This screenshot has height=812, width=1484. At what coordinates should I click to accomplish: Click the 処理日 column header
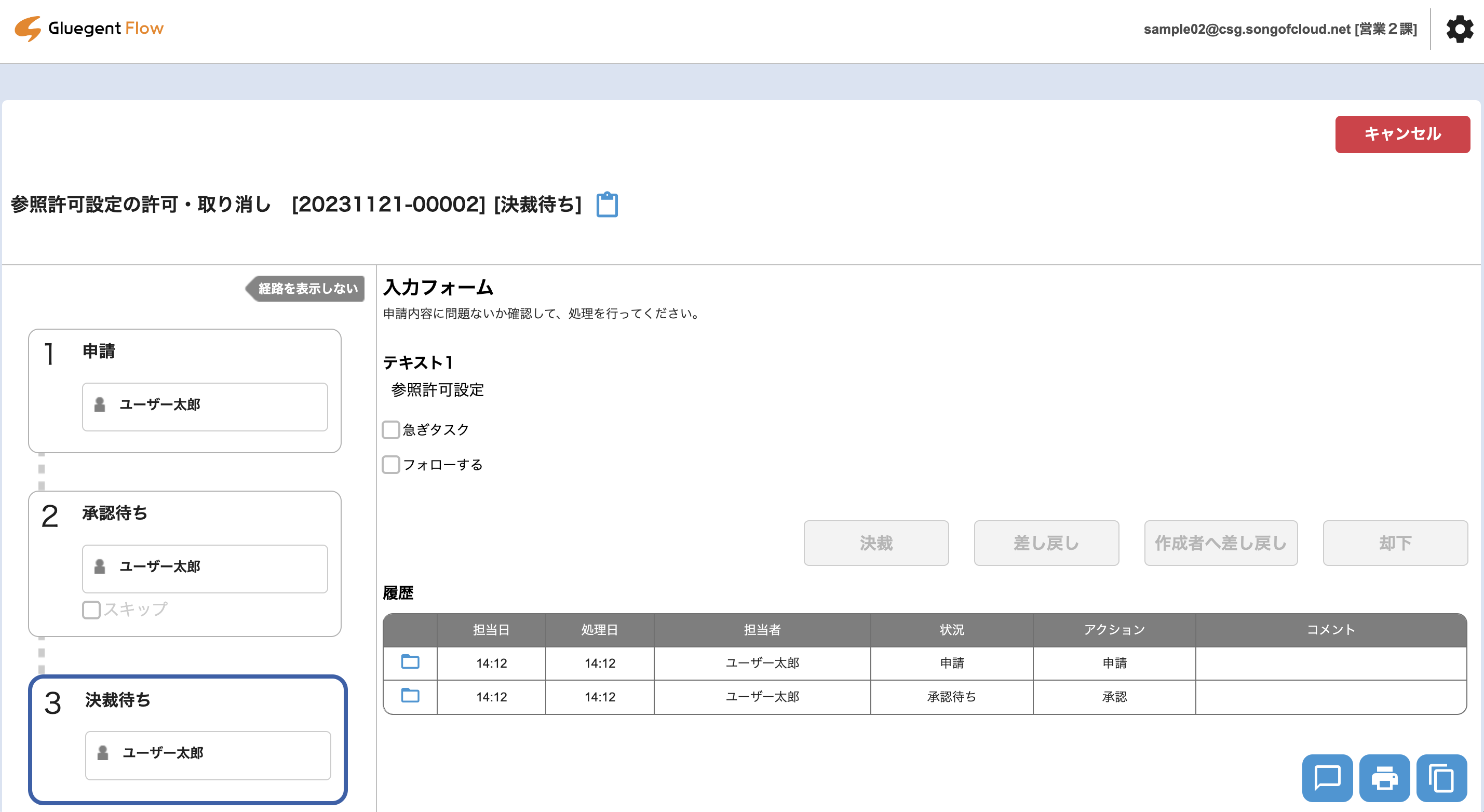coord(600,629)
